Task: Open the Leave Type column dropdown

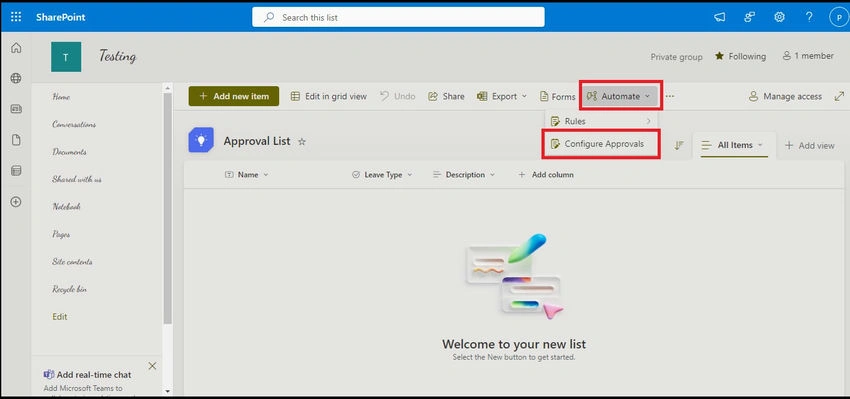Action: 382,175
